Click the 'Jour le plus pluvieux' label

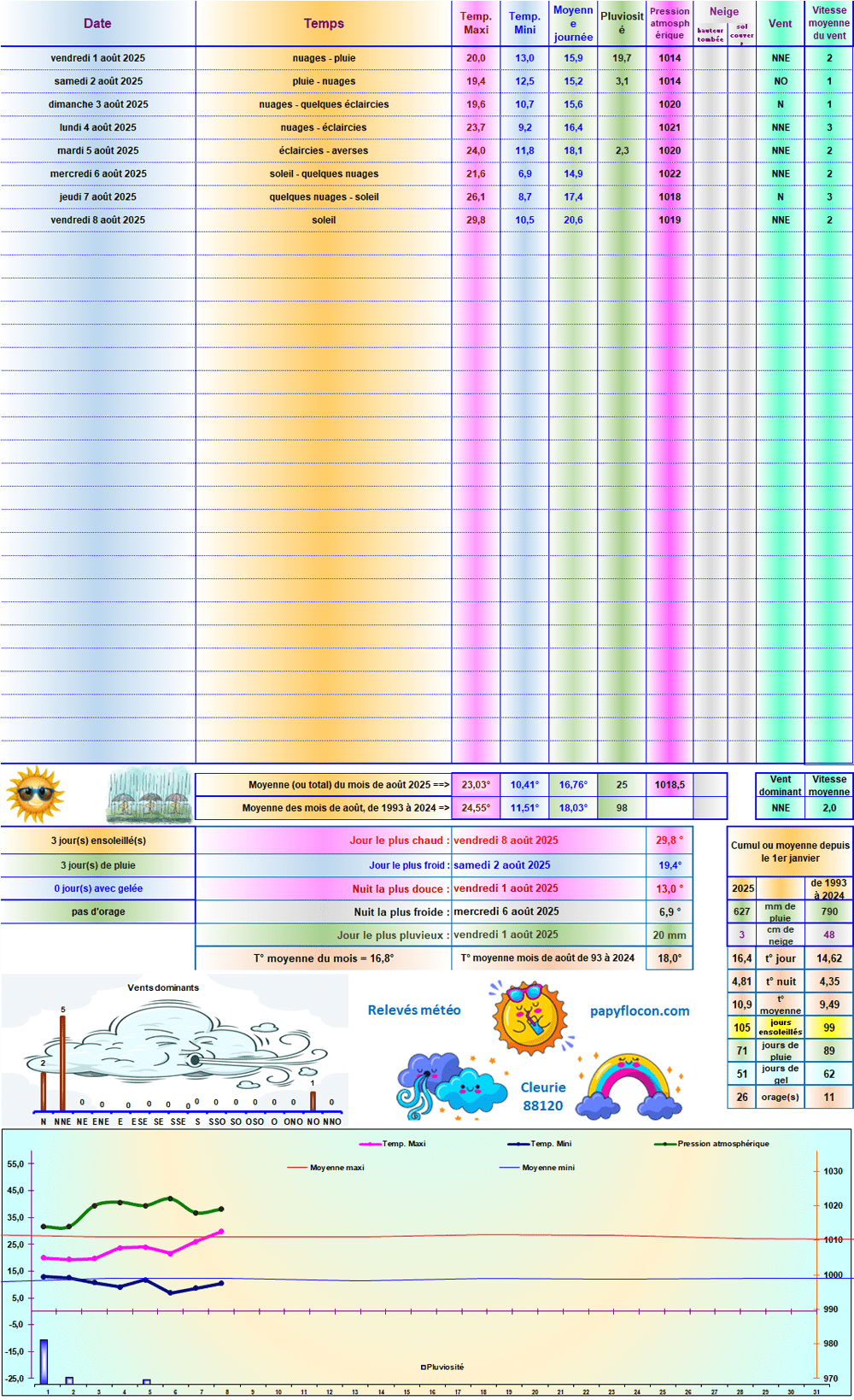coord(393,935)
